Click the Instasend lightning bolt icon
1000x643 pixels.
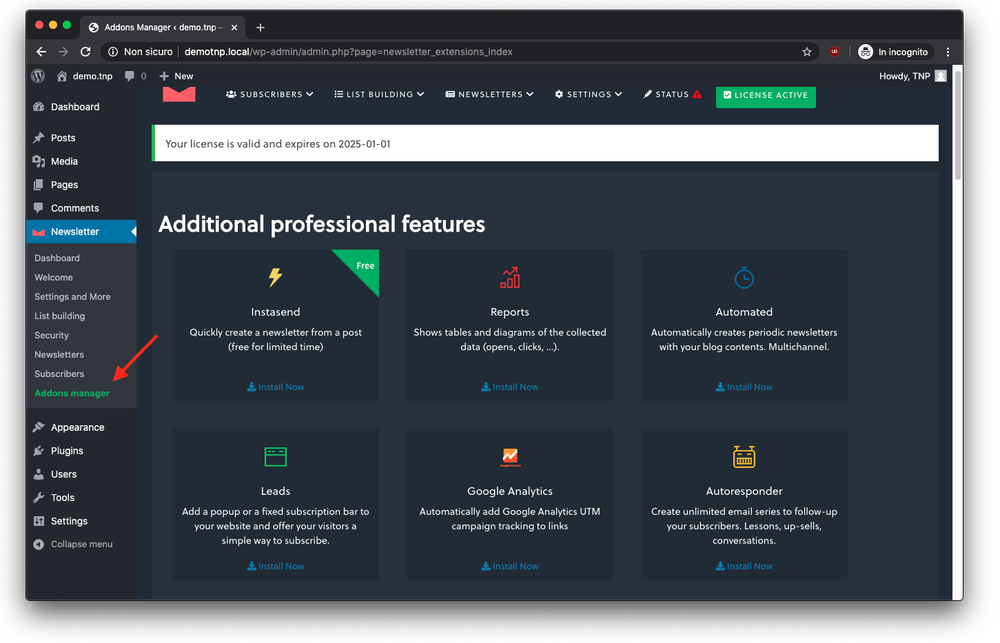(x=275, y=277)
